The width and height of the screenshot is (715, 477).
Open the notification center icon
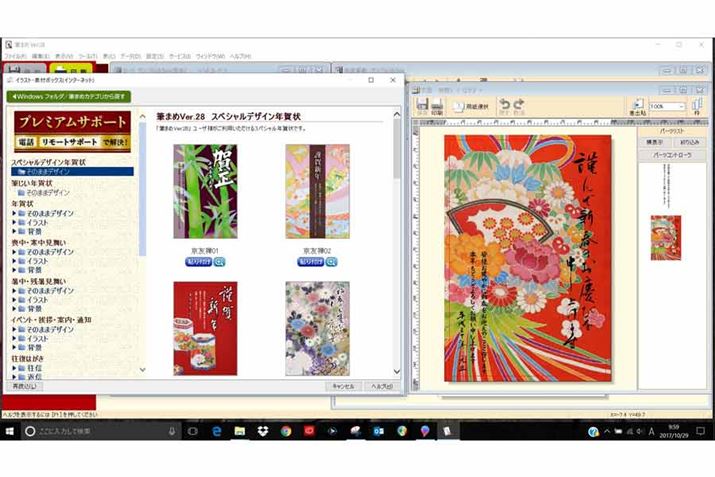[x=700, y=431]
